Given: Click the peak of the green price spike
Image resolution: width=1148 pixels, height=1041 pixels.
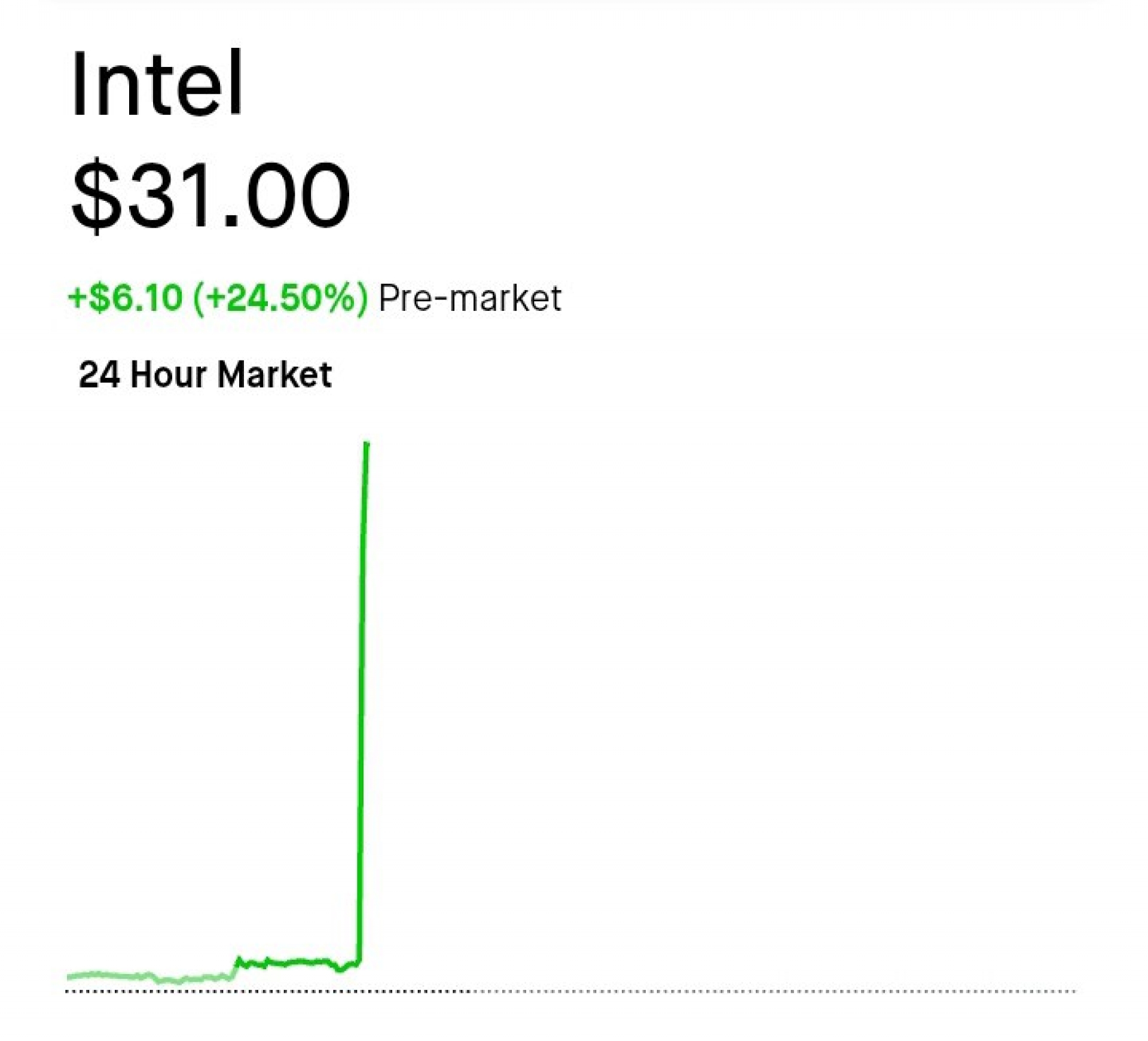Looking at the screenshot, I should [x=367, y=444].
